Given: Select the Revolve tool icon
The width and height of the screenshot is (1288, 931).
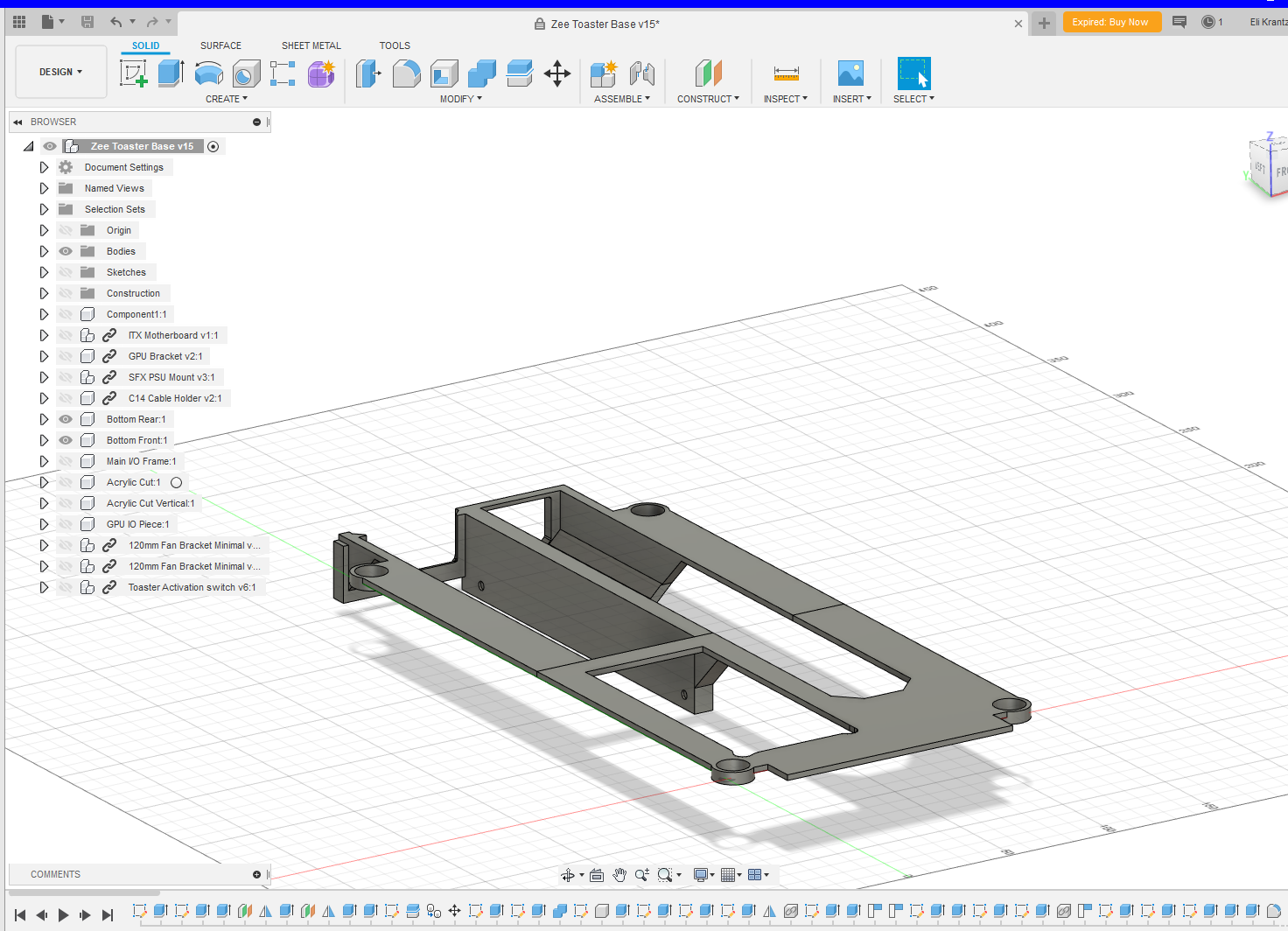Looking at the screenshot, I should coord(208,73).
